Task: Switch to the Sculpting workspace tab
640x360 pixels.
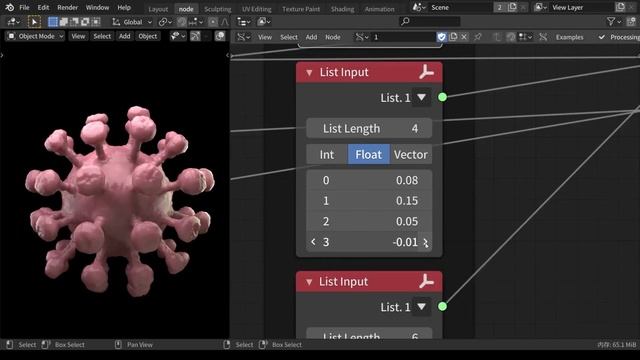Action: [x=218, y=9]
